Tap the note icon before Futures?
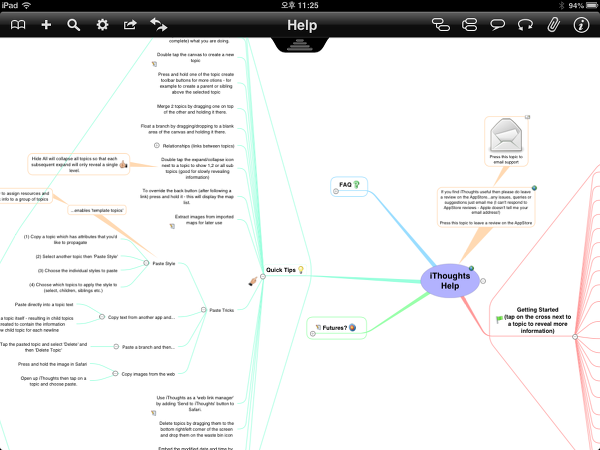600x450 pixels. click(x=318, y=327)
